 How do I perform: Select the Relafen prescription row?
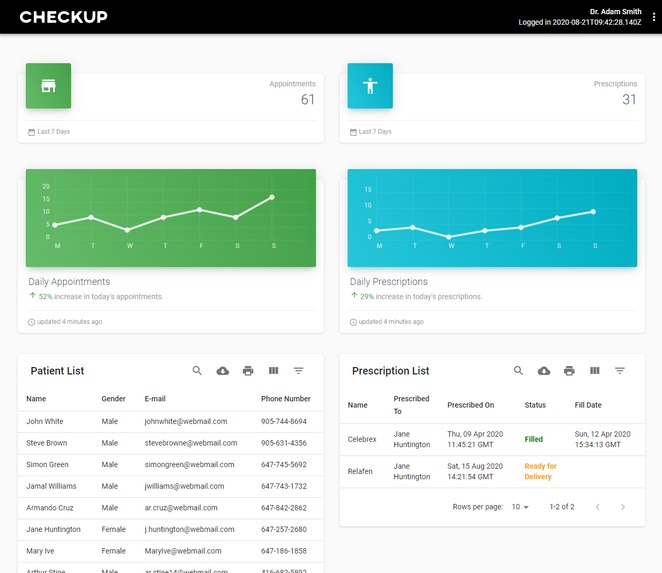492,472
